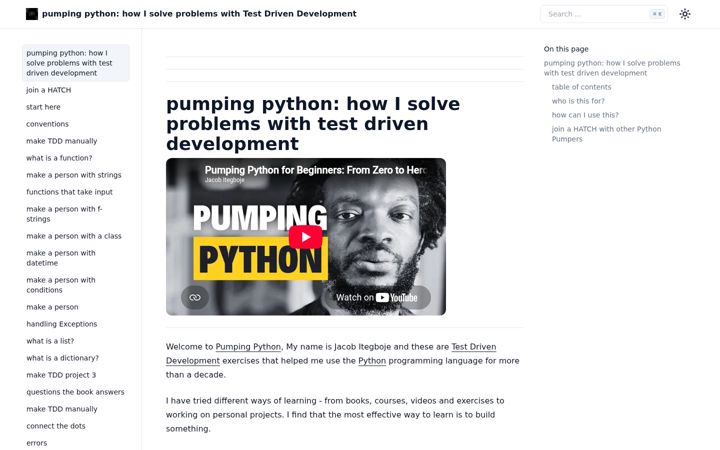Copy video link chain icon
This screenshot has width=720, height=450.
[x=195, y=298]
